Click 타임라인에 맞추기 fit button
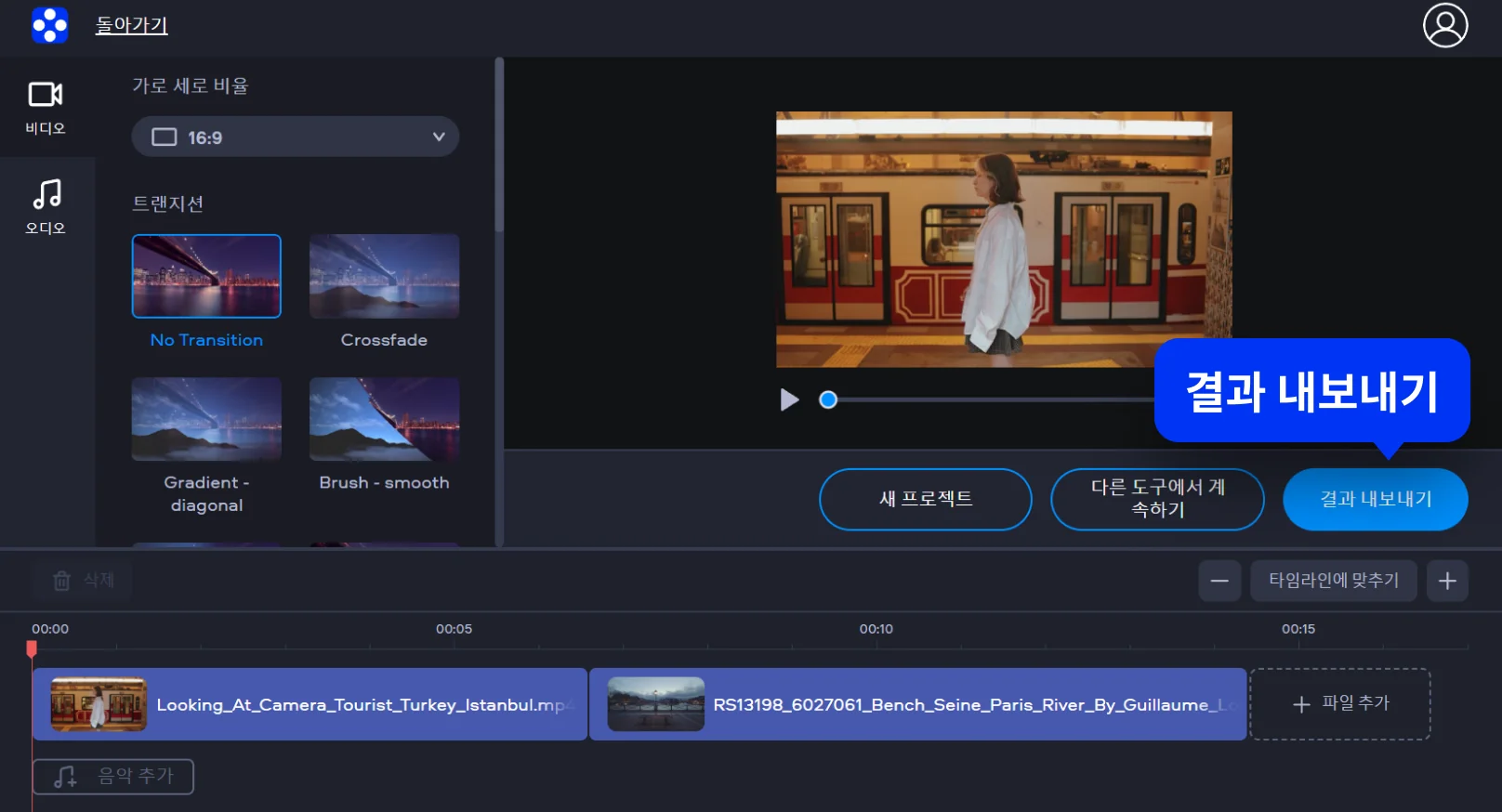This screenshot has height=812, width=1502. tap(1333, 581)
